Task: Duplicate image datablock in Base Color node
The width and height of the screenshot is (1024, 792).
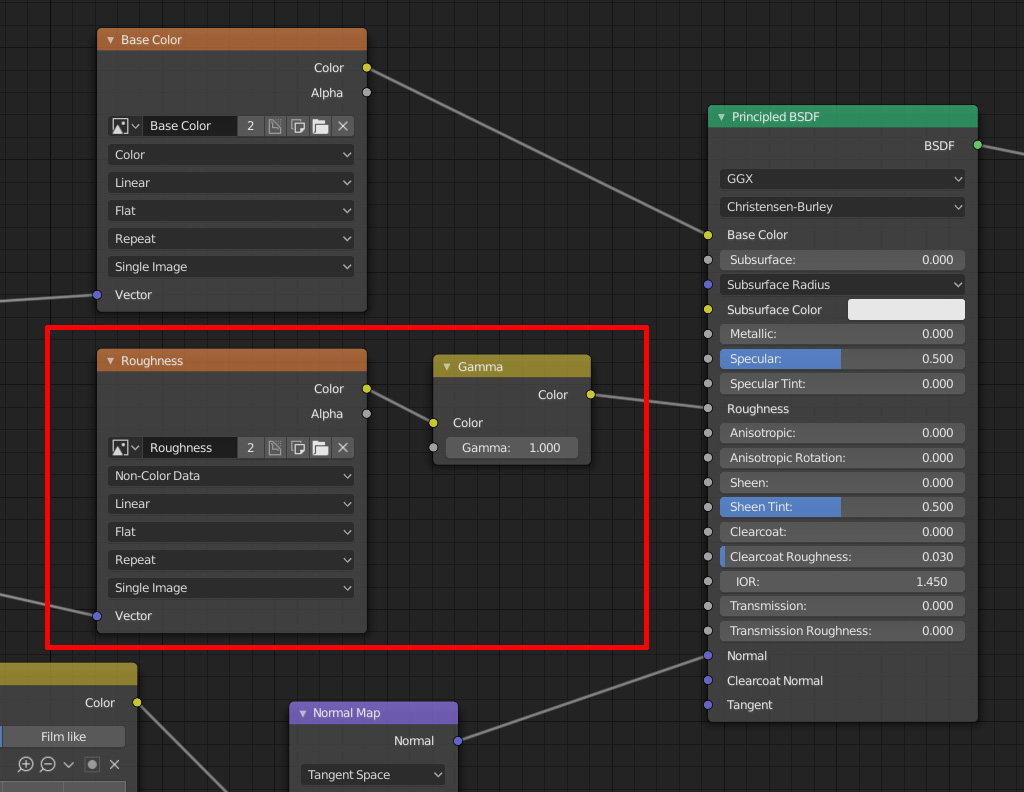Action: (x=298, y=126)
